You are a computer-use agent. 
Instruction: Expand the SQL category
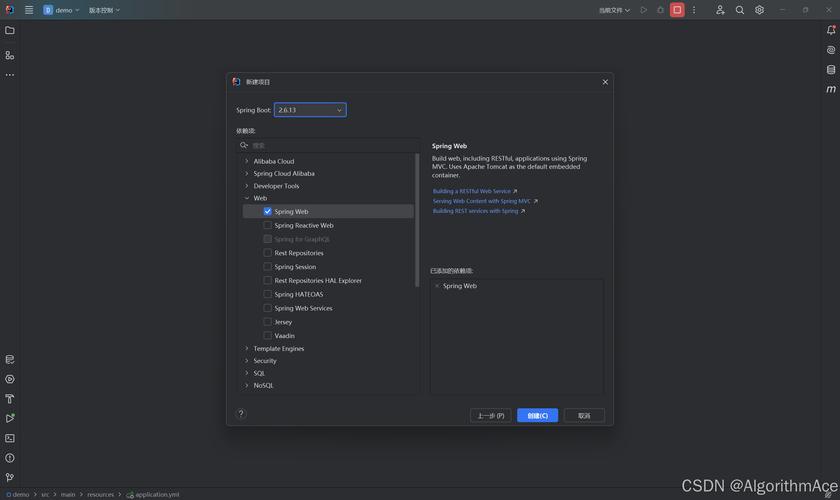[x=246, y=373]
